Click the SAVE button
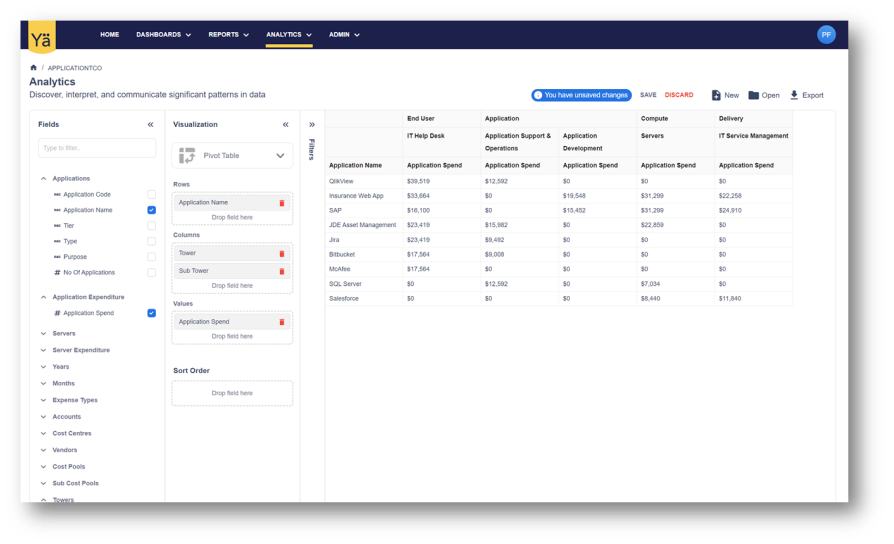This screenshot has height=544, width=894. [x=648, y=95]
